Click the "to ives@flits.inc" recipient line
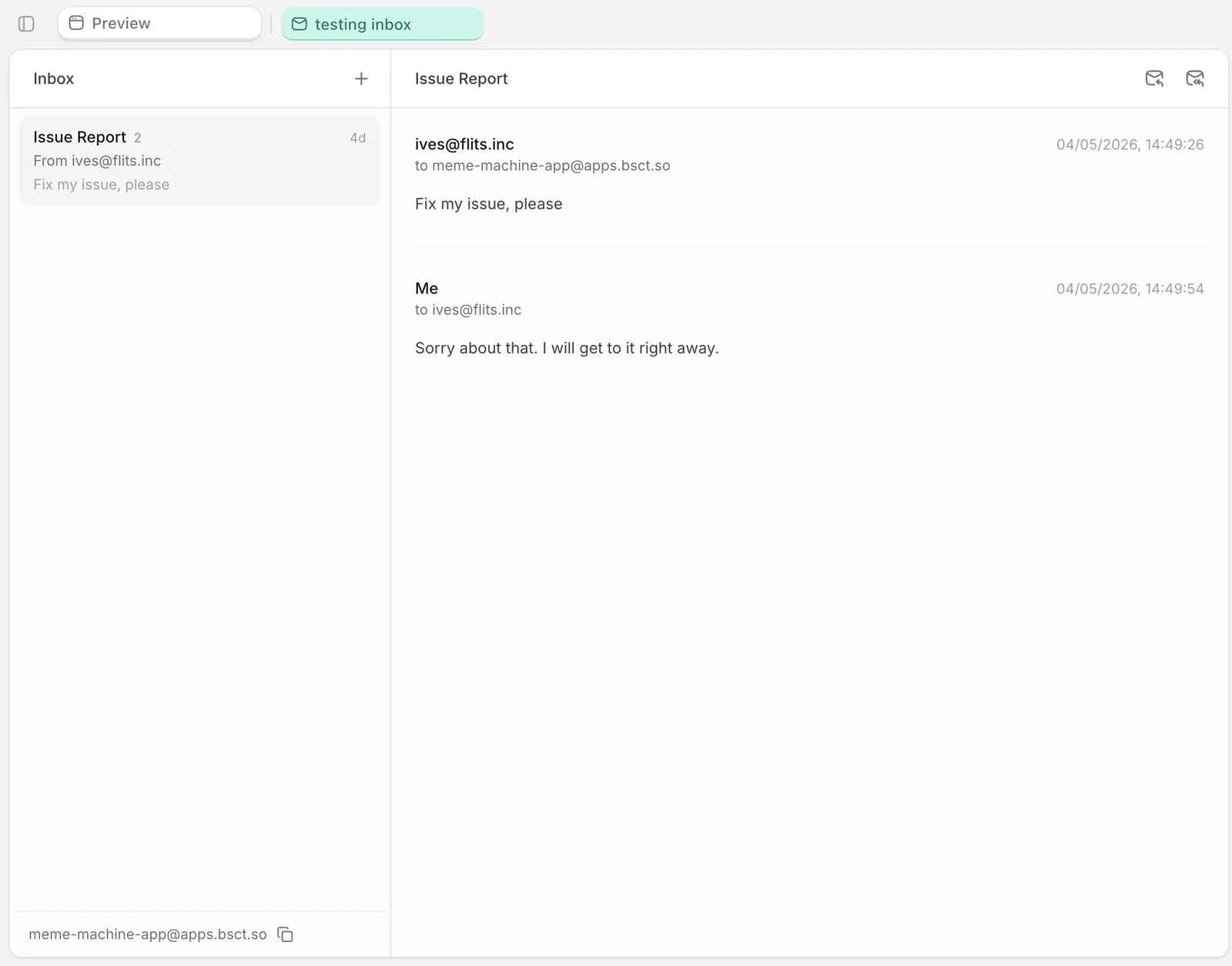This screenshot has width=1232, height=966. (x=468, y=309)
